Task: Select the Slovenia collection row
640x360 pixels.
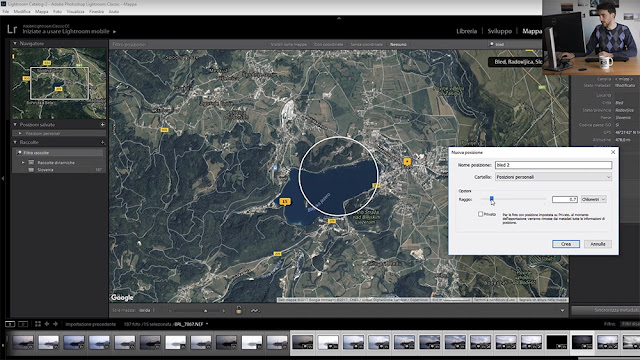Action: click(x=59, y=170)
